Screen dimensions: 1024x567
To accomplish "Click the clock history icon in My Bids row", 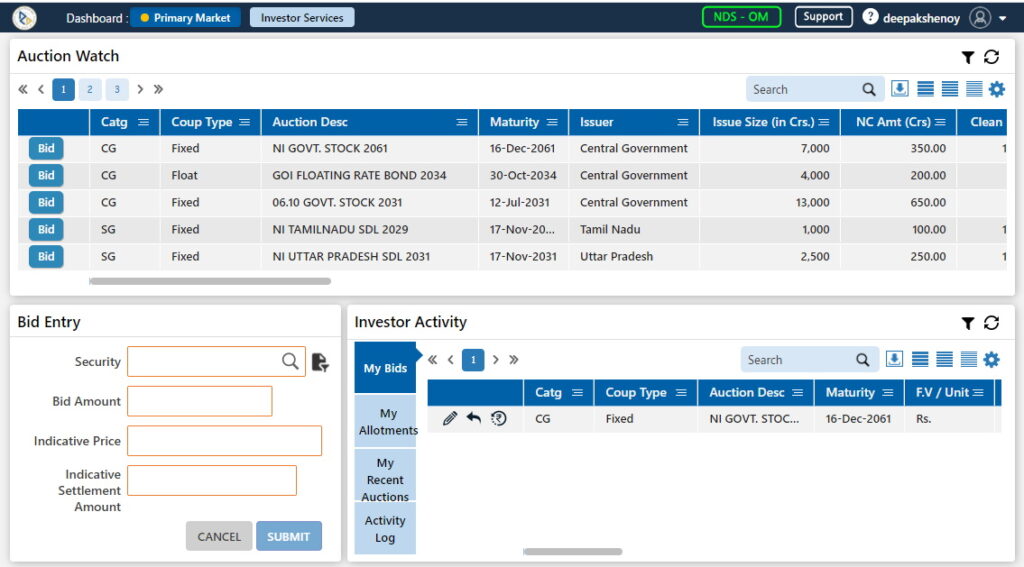I will 498,419.
